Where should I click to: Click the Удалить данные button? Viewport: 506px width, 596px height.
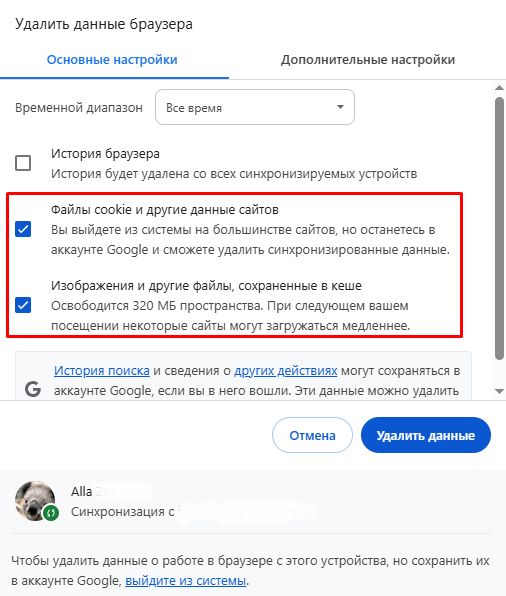tap(426, 435)
